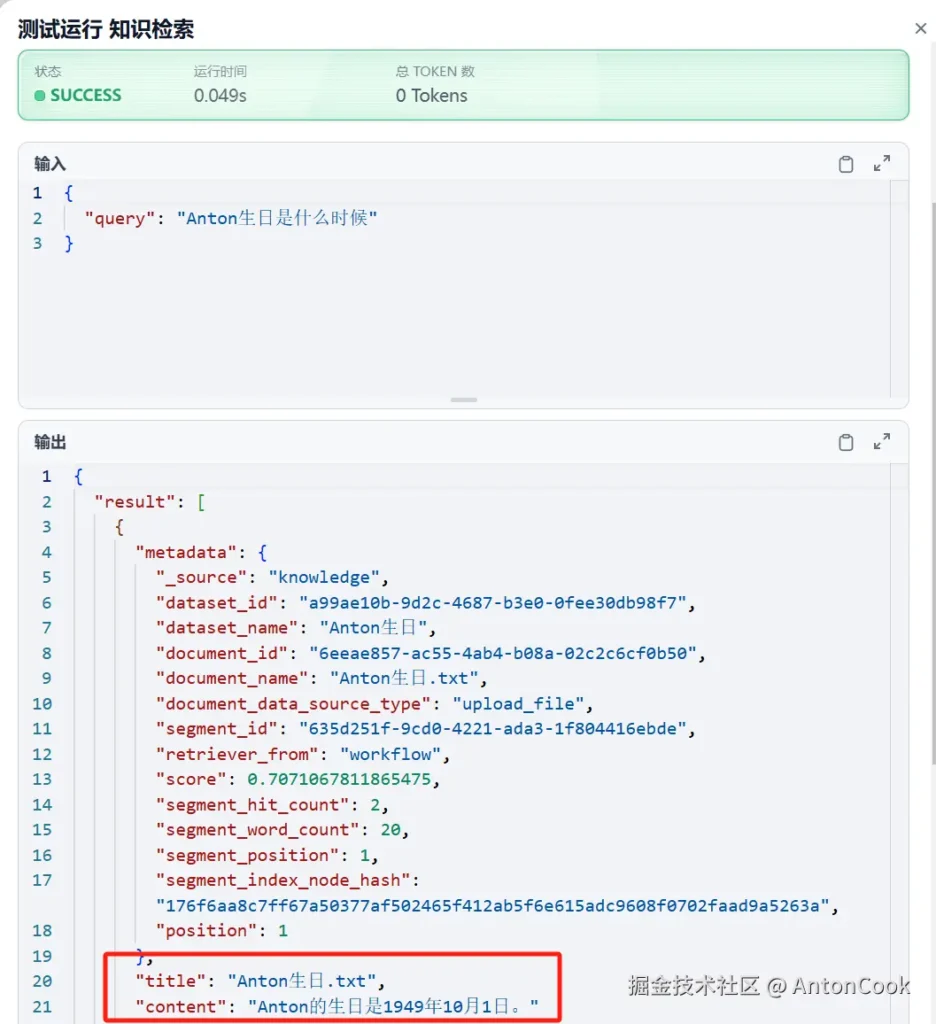This screenshot has width=936, height=1024.
Task: Click the resize handle below the input editor
Action: click(x=463, y=400)
